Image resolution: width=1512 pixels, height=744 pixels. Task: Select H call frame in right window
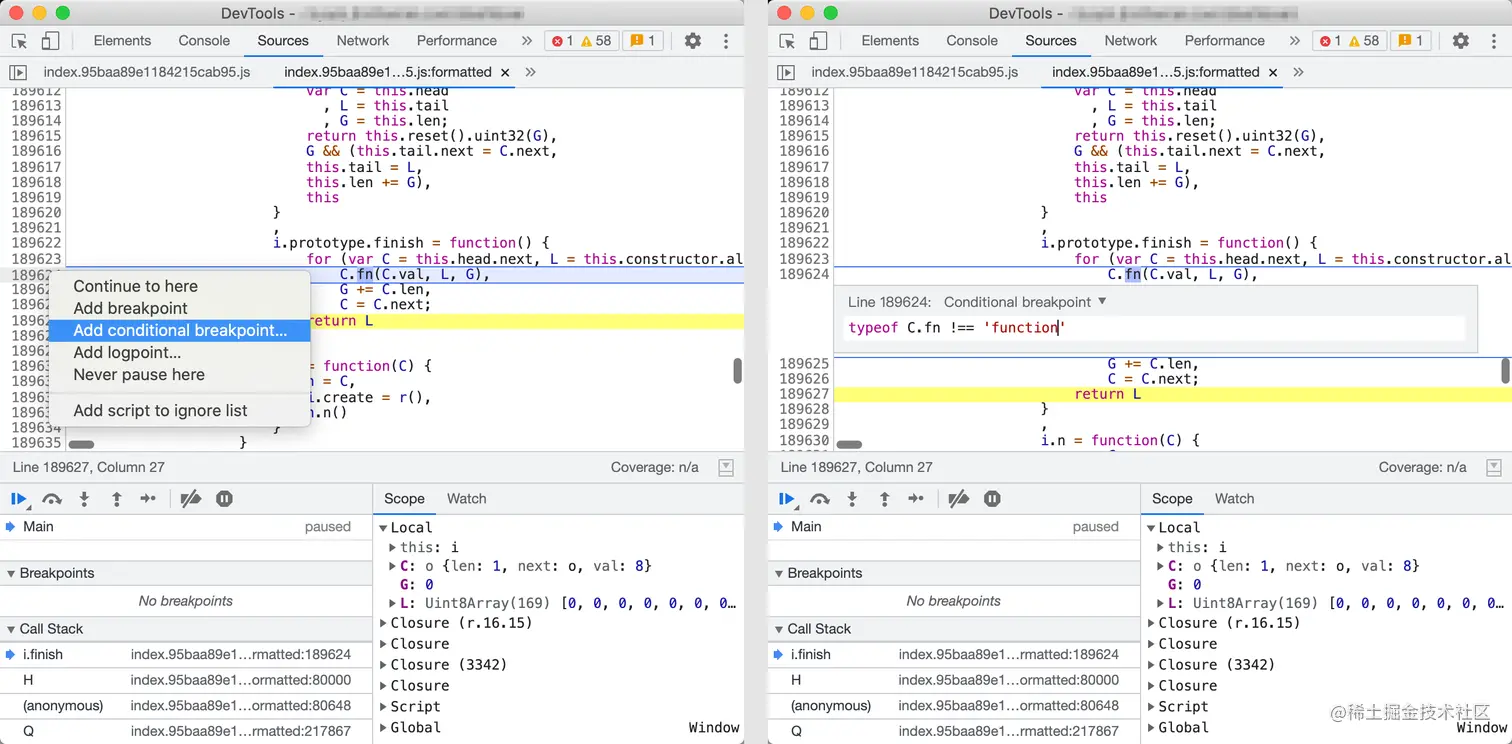(954, 680)
